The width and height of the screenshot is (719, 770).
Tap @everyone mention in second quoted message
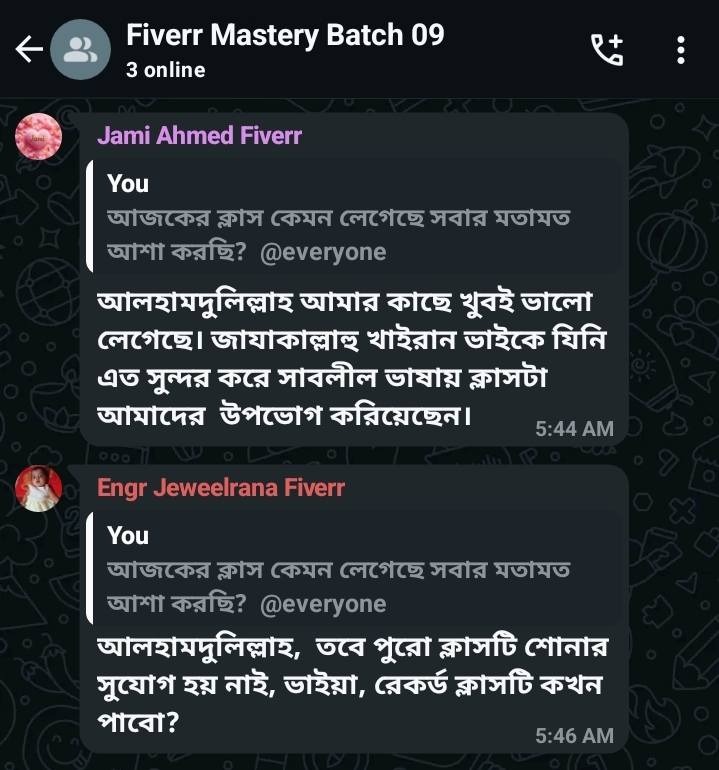(323, 604)
